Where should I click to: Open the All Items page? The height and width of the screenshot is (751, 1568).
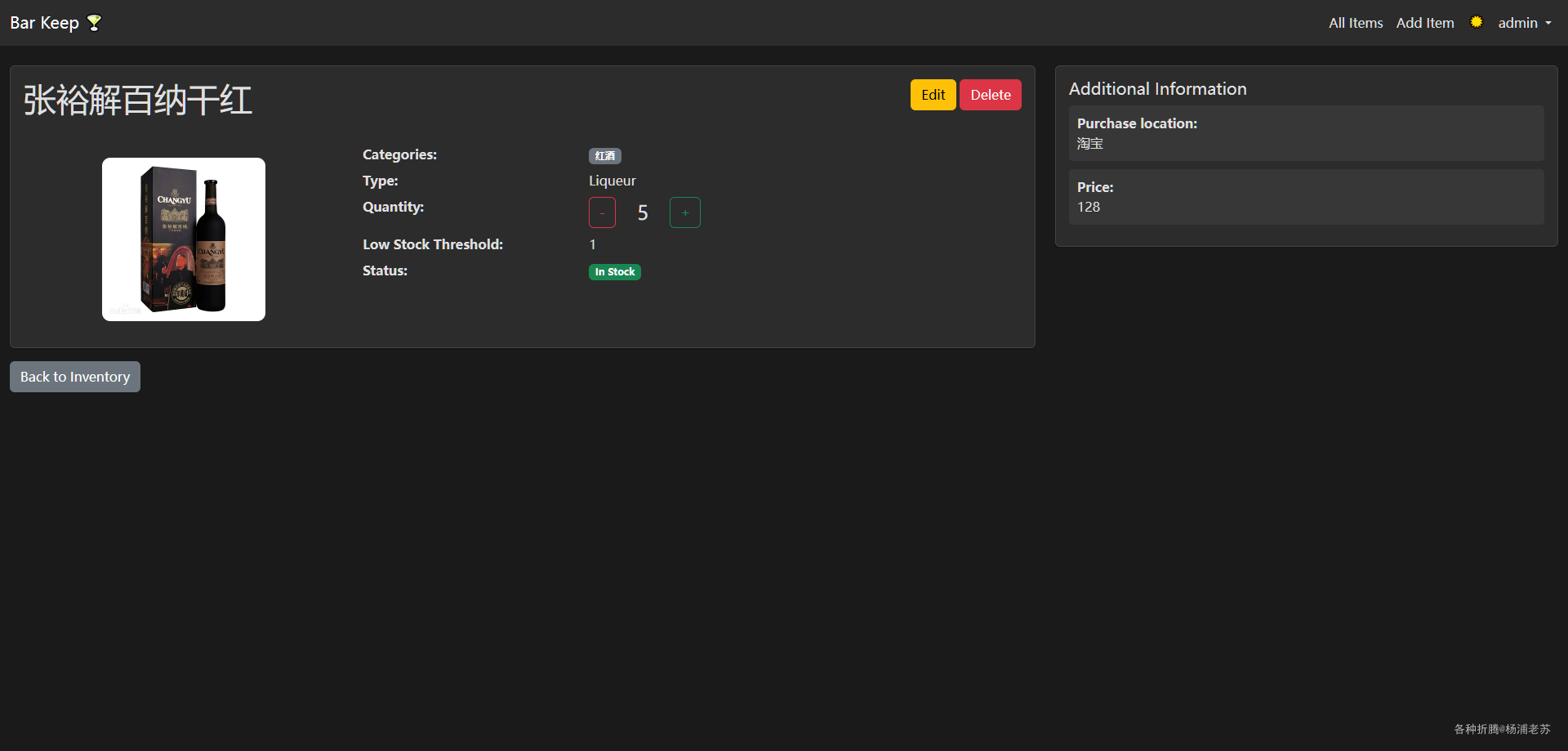pos(1356,23)
